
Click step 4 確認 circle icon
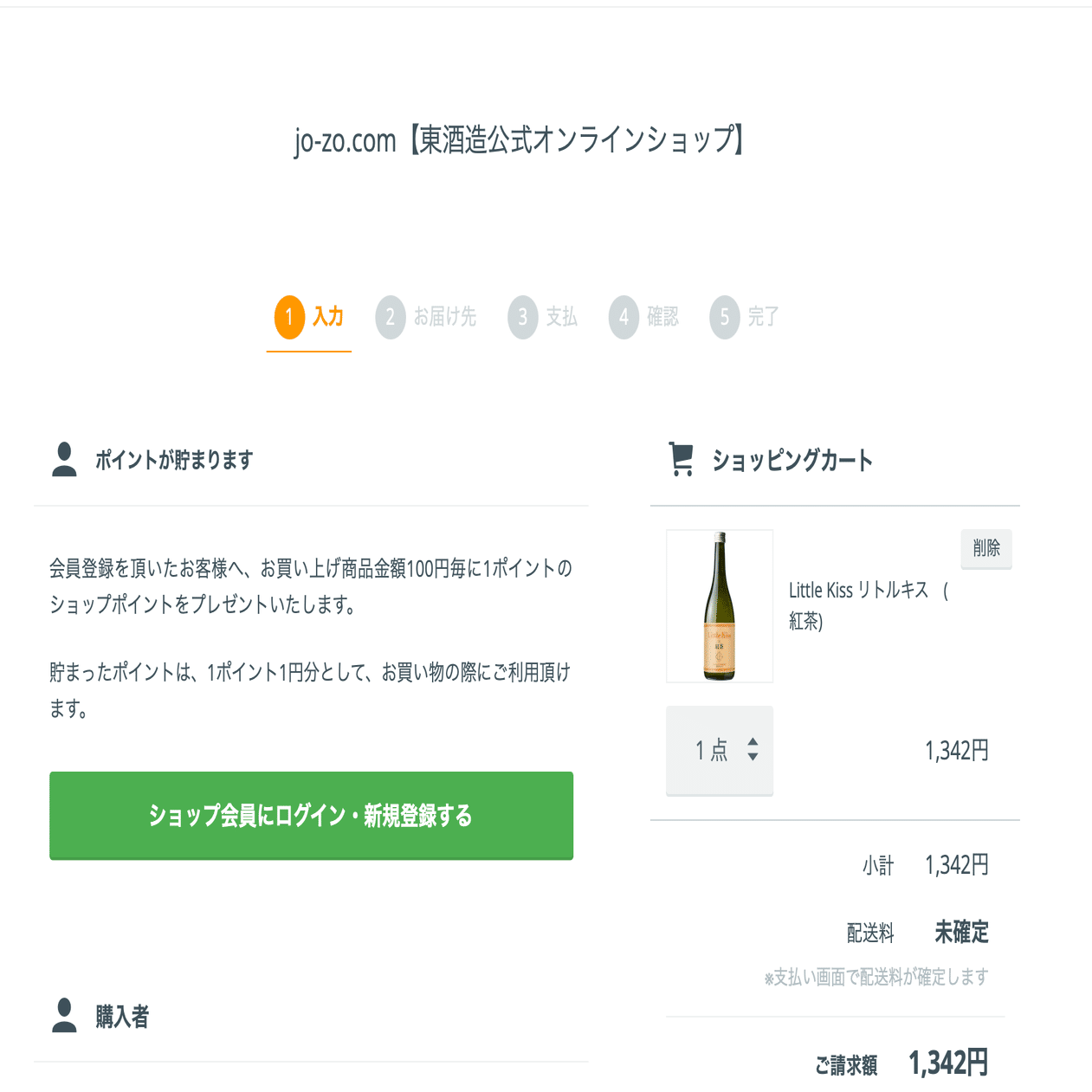[x=624, y=316]
